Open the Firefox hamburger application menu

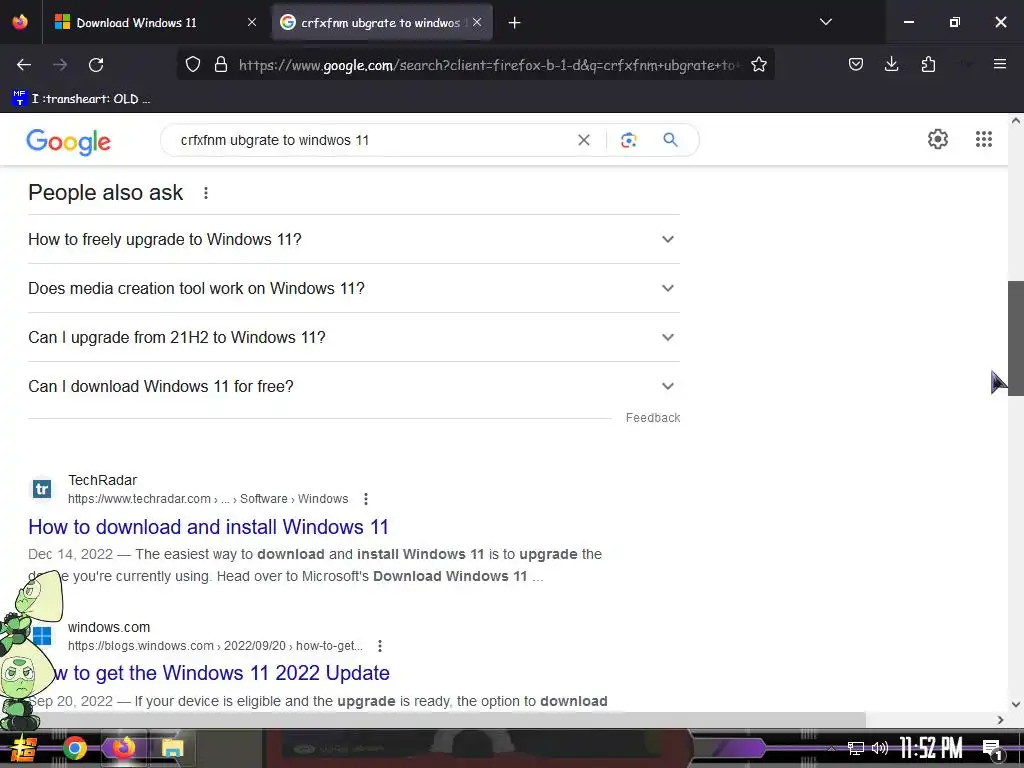click(999, 64)
